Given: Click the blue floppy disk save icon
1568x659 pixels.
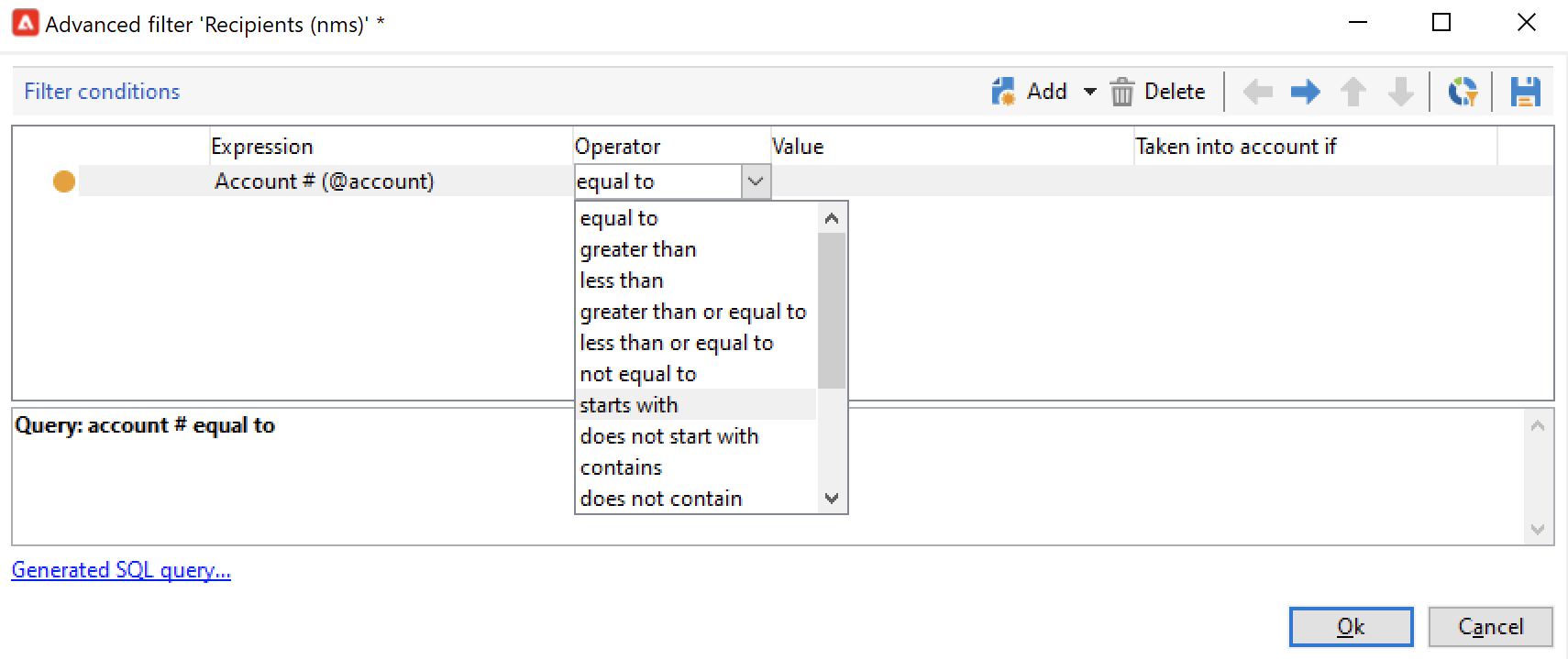Looking at the screenshot, I should 1525,92.
